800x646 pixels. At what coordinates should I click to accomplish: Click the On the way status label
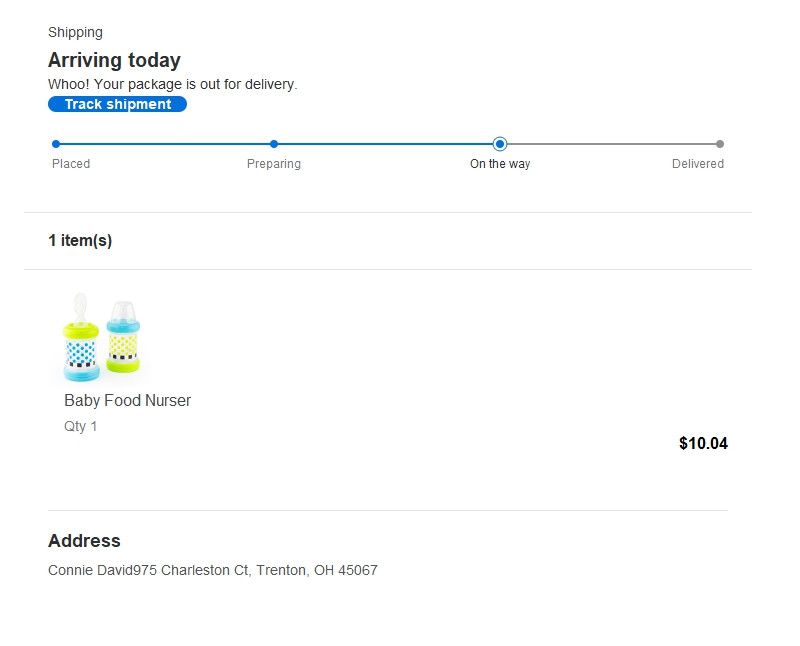pyautogui.click(x=500, y=164)
